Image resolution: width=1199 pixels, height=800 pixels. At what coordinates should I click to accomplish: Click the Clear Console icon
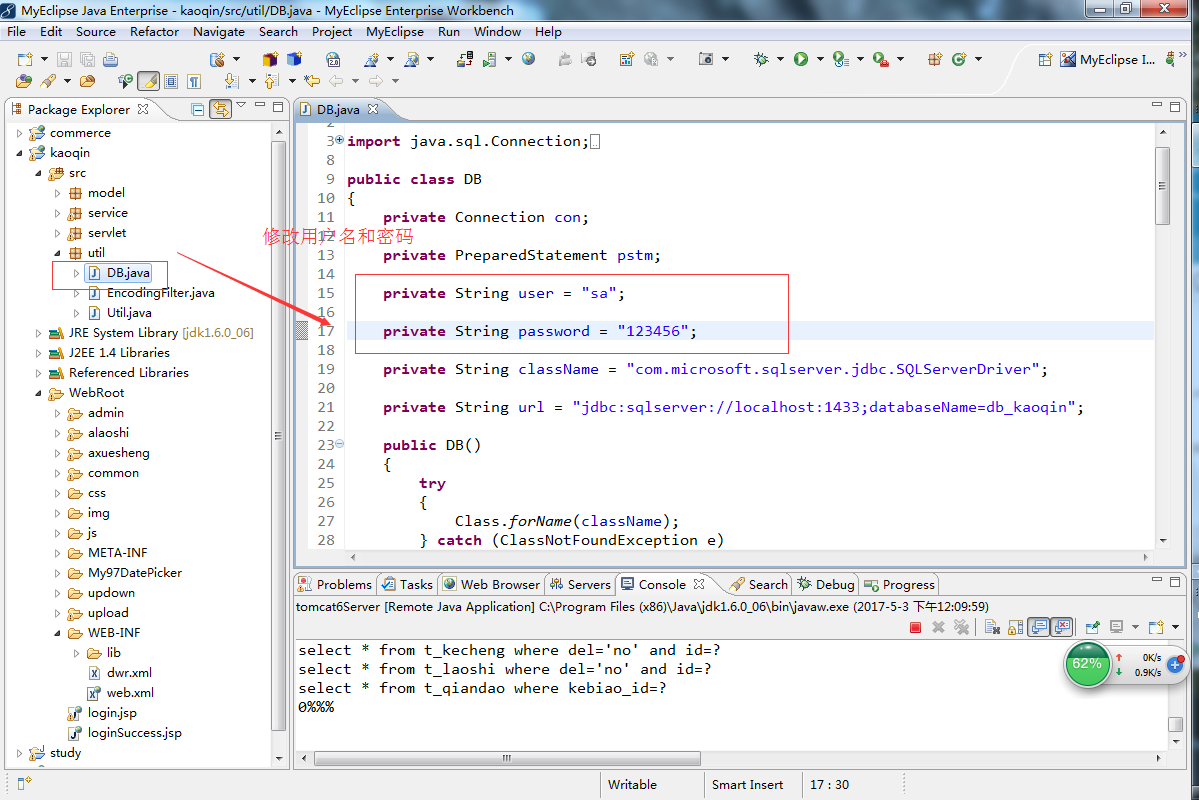point(993,627)
